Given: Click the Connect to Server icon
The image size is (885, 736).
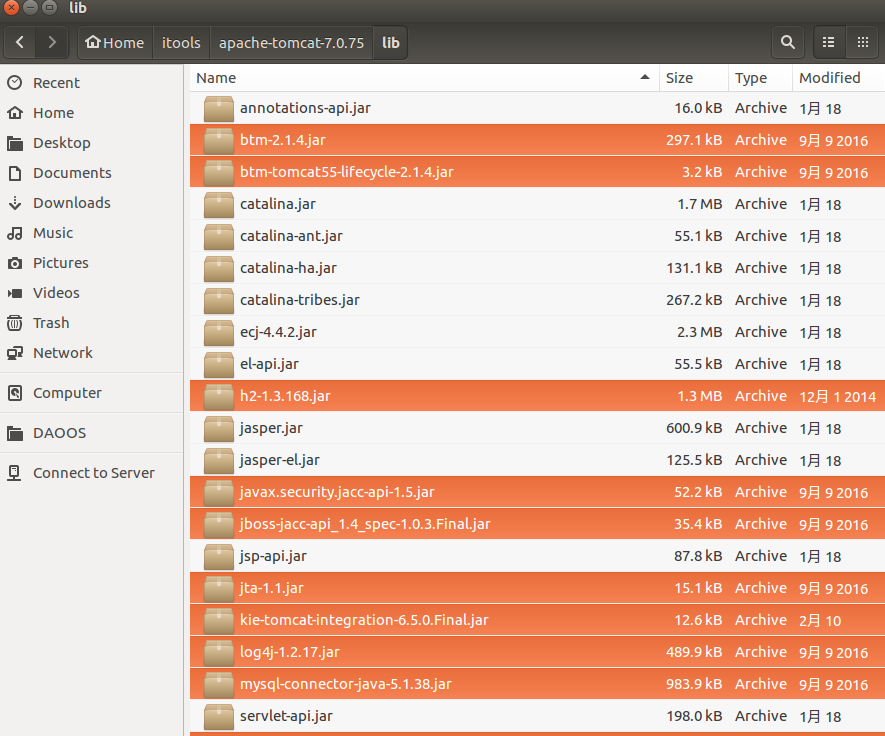Looking at the screenshot, I should coord(15,473).
